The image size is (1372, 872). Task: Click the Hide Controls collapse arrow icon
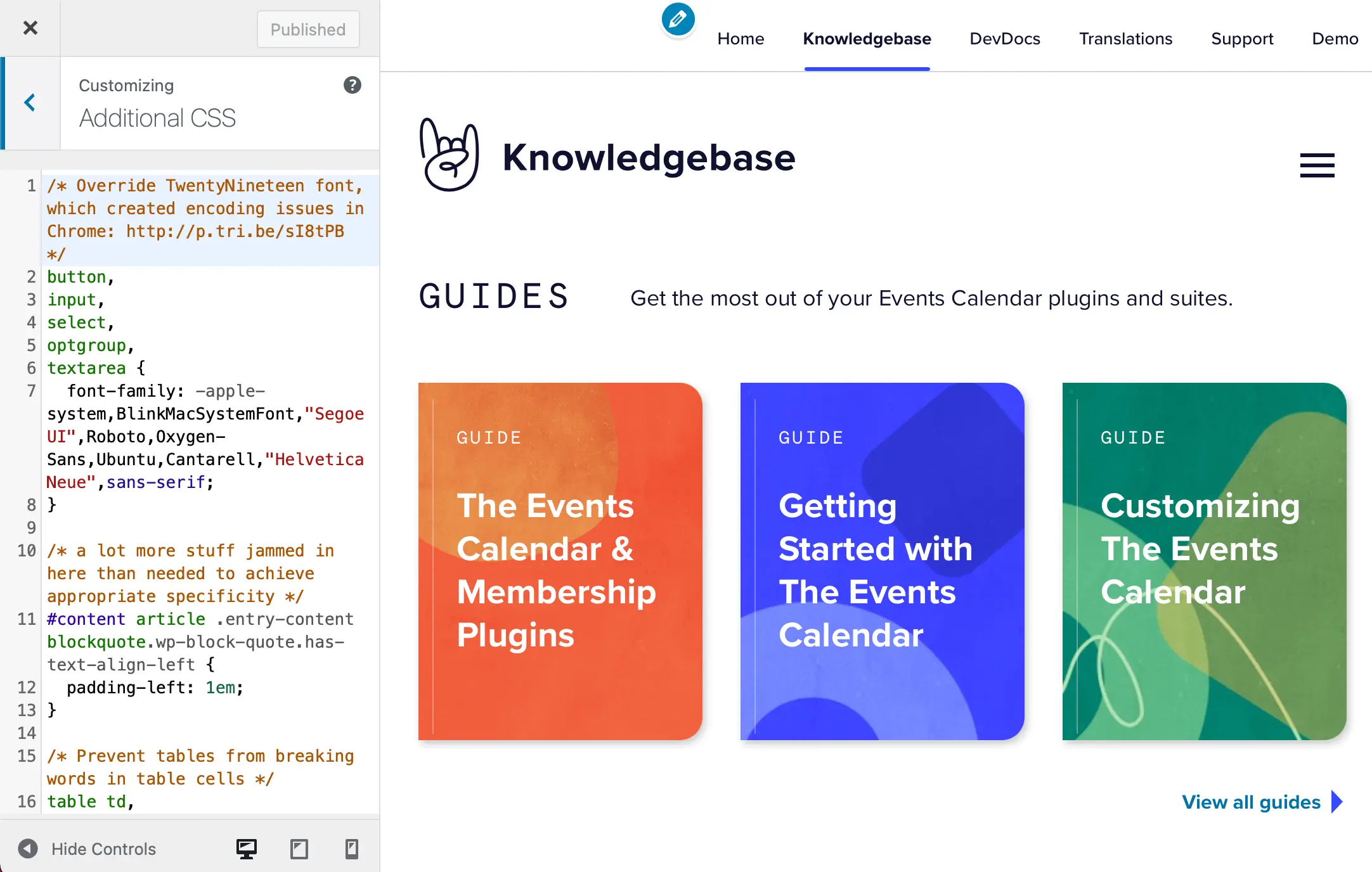(28, 849)
